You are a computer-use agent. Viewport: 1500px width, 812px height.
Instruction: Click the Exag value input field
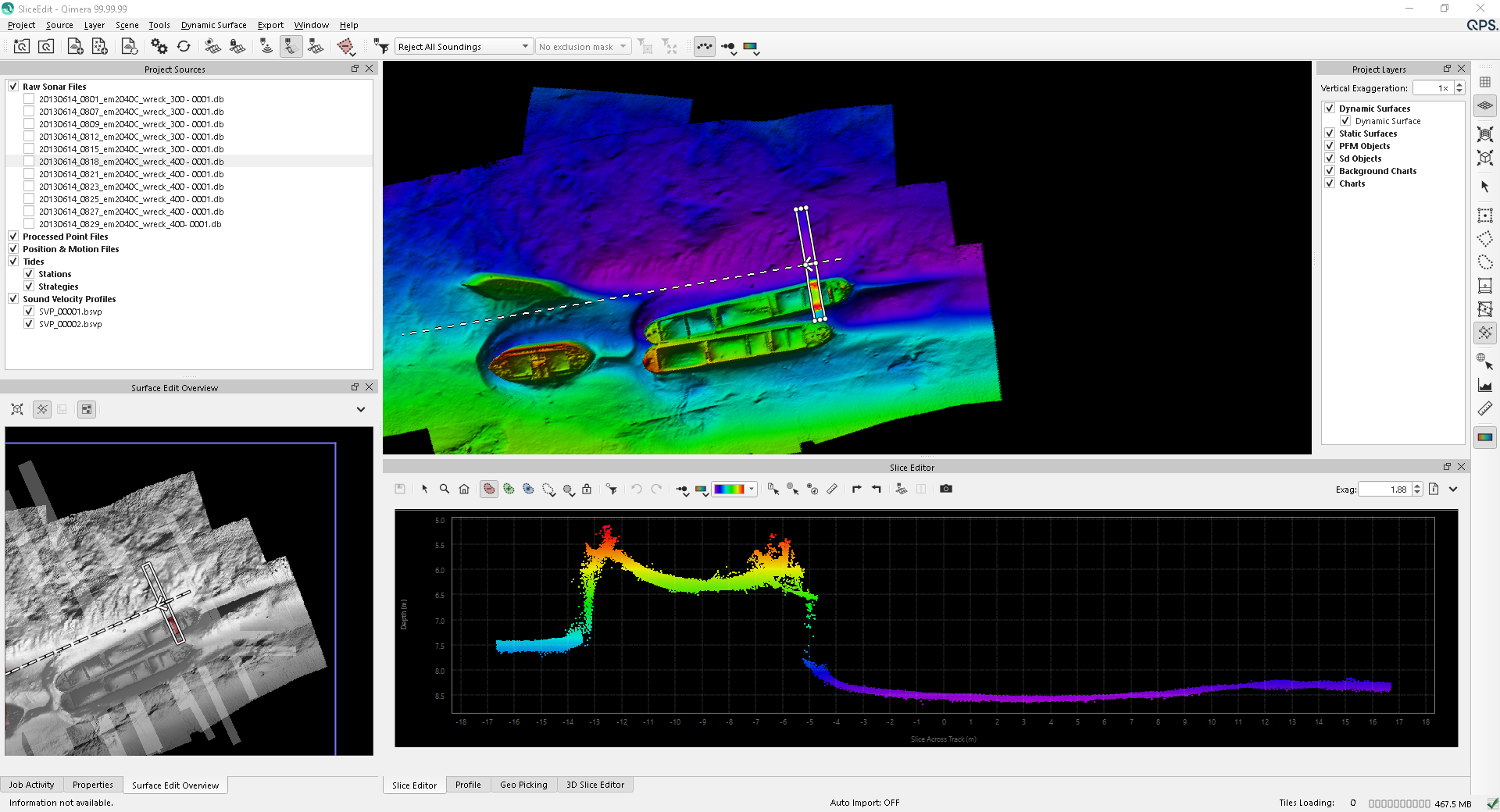pos(1384,490)
